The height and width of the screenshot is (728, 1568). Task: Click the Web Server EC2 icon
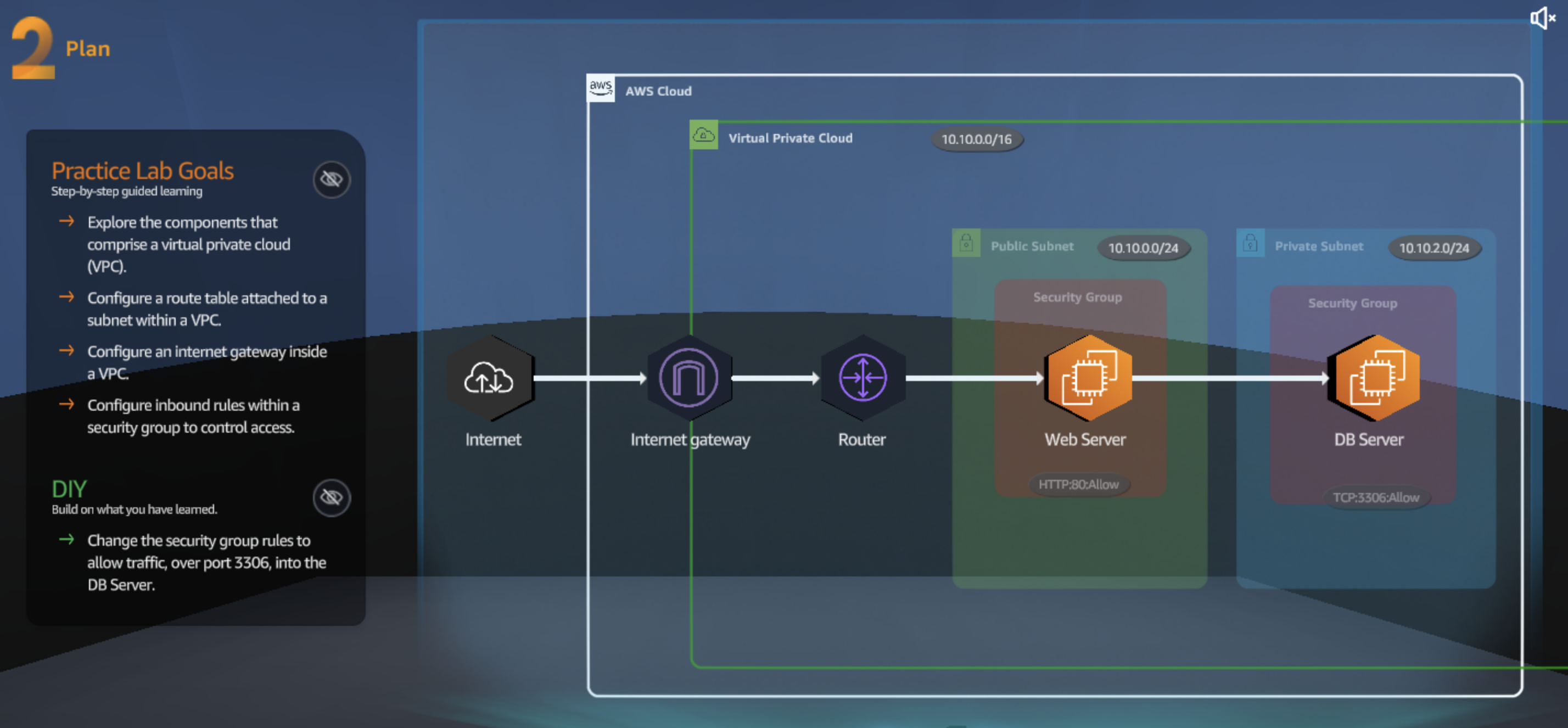(x=1089, y=377)
